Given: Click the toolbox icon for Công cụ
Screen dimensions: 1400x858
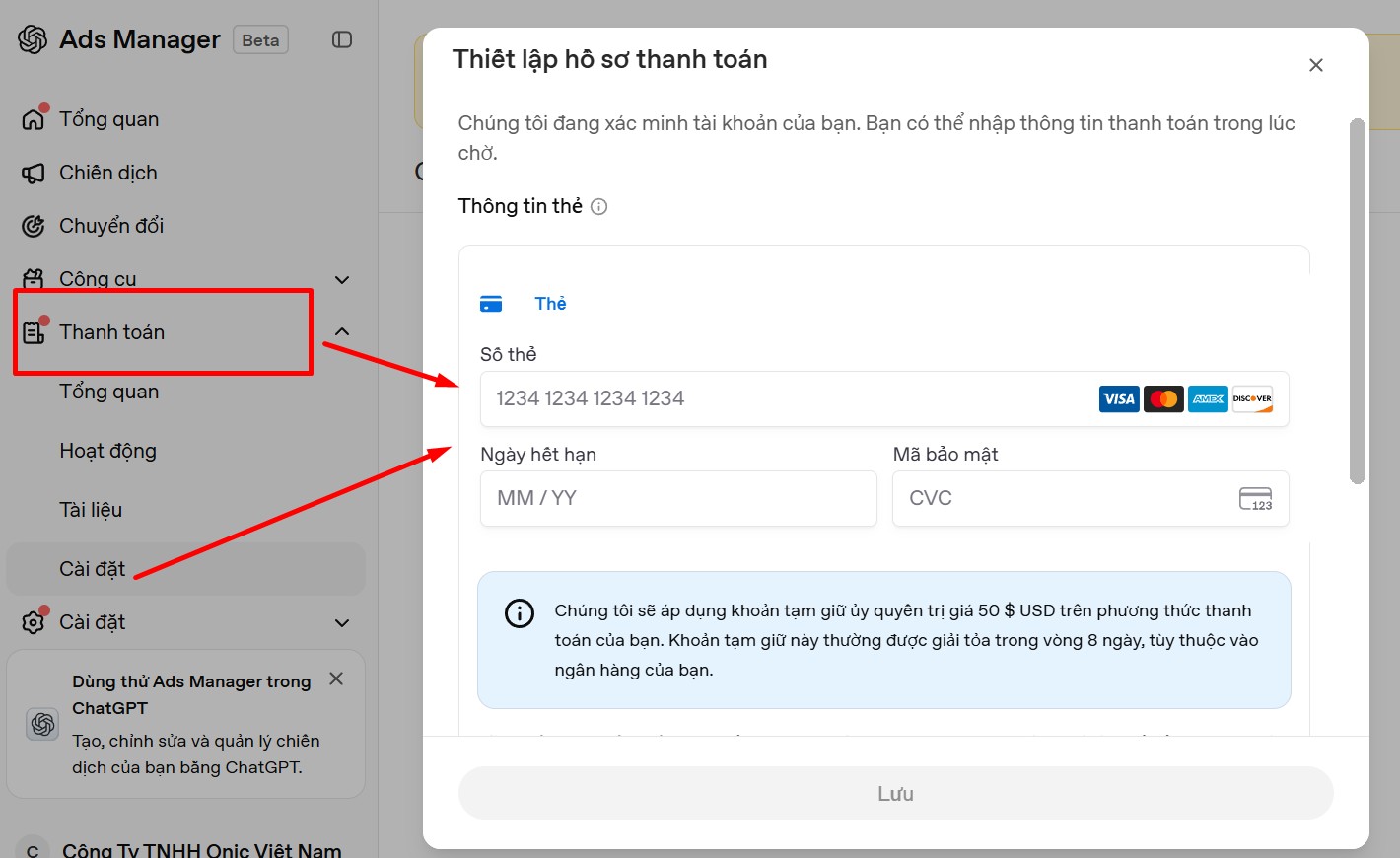Looking at the screenshot, I should [34, 279].
